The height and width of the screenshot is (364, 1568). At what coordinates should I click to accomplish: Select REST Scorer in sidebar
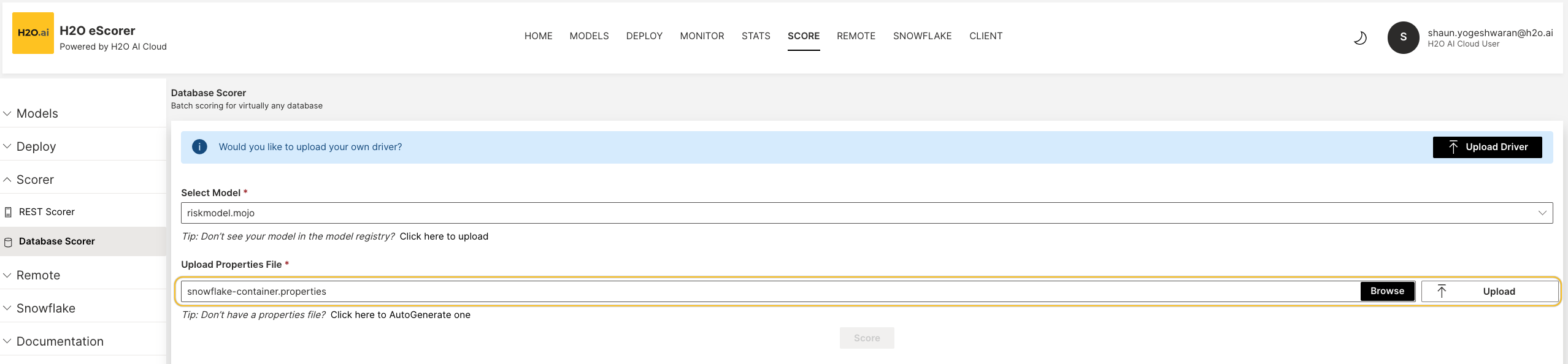83,211
